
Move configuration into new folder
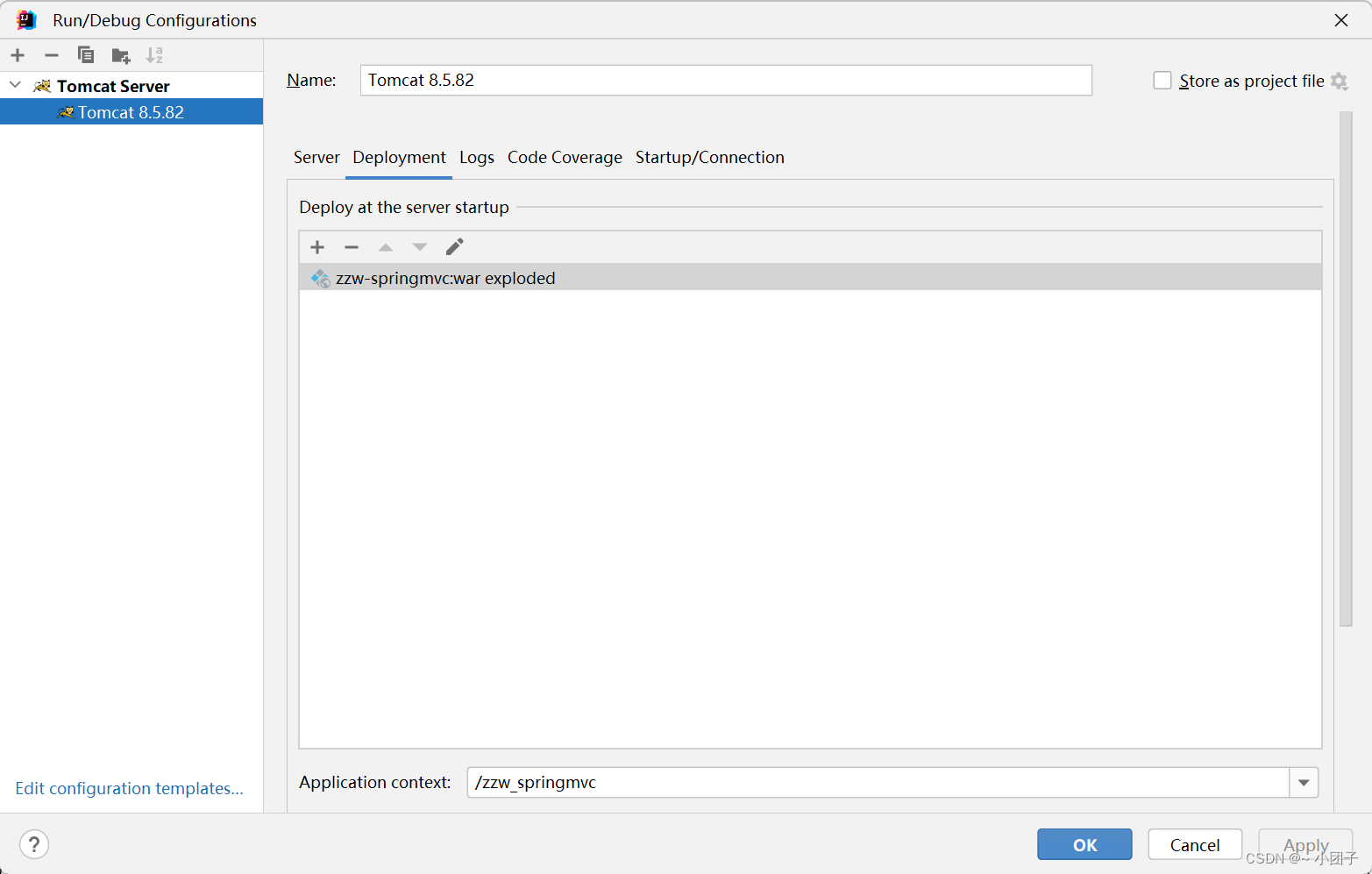coord(121,56)
